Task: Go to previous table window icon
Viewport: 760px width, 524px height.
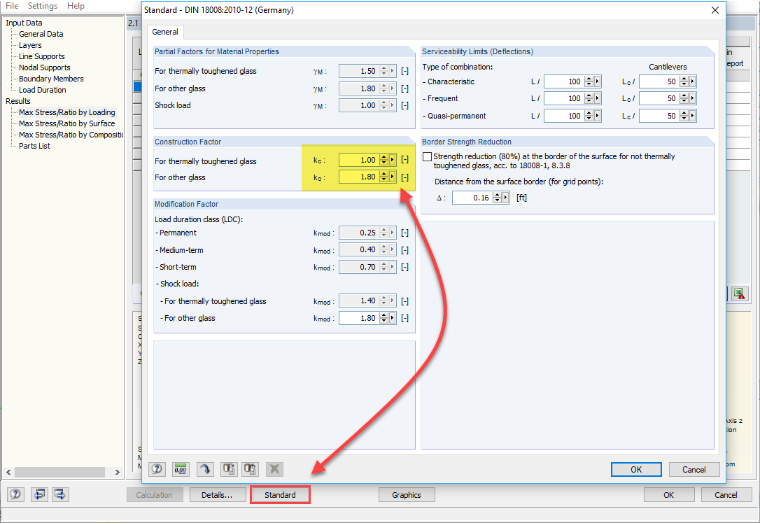Action: coord(39,494)
